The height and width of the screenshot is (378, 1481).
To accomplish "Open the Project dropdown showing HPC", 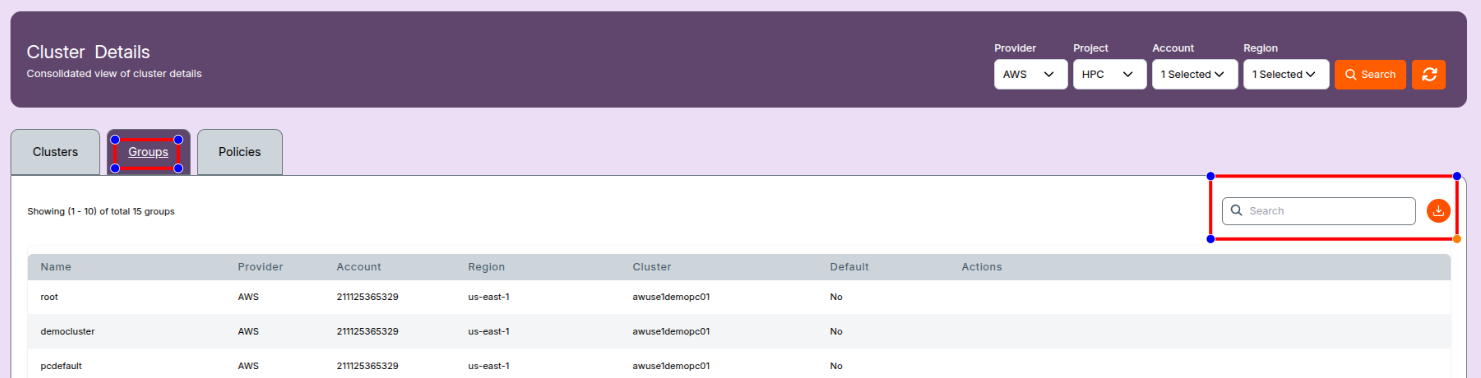I will tap(1109, 74).
